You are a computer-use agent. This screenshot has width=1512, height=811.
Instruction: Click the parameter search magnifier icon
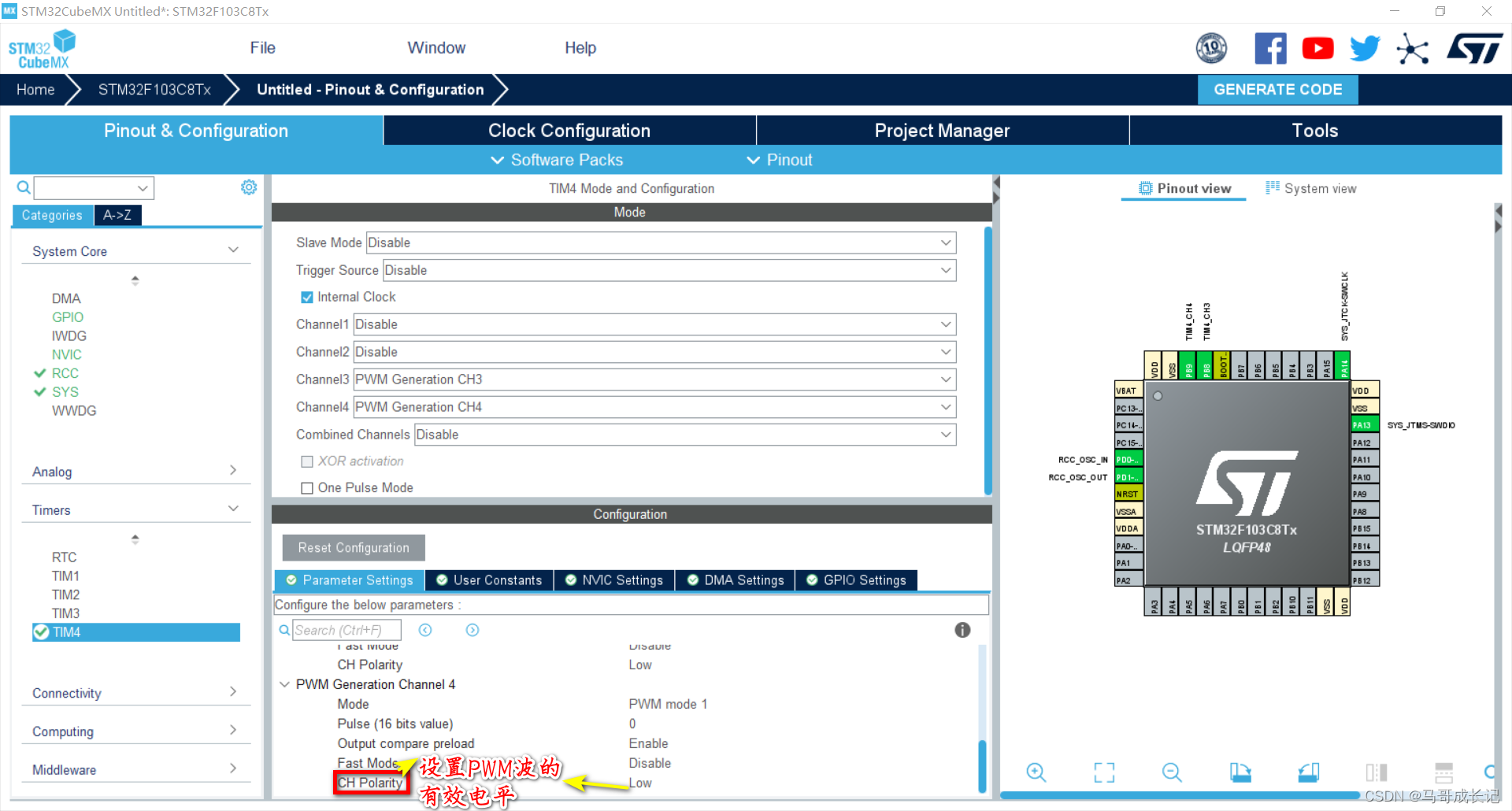pos(284,630)
